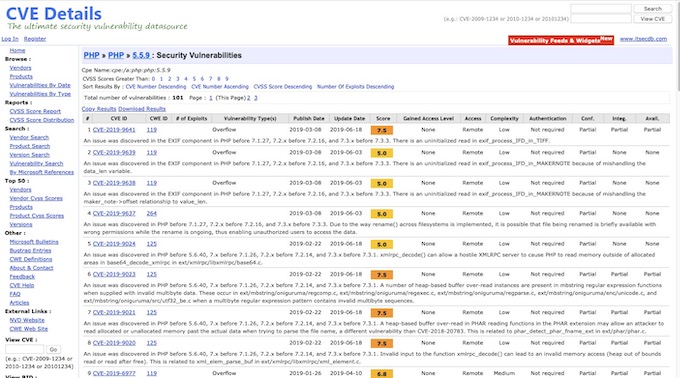Screen dimensions: 680x378
Task: Focus the top search input field
Action: click(601, 9)
